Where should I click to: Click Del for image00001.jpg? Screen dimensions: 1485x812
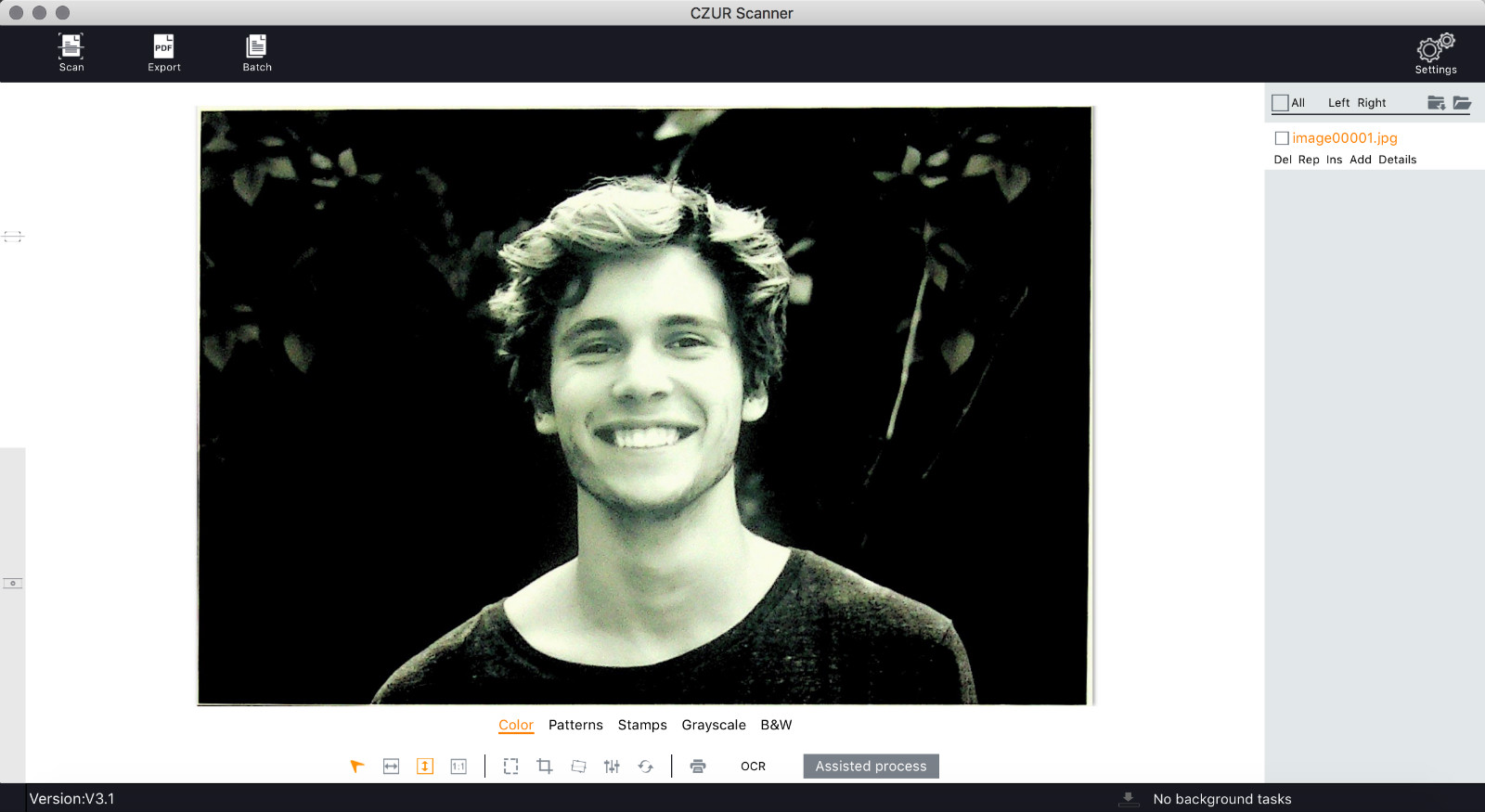coord(1283,160)
